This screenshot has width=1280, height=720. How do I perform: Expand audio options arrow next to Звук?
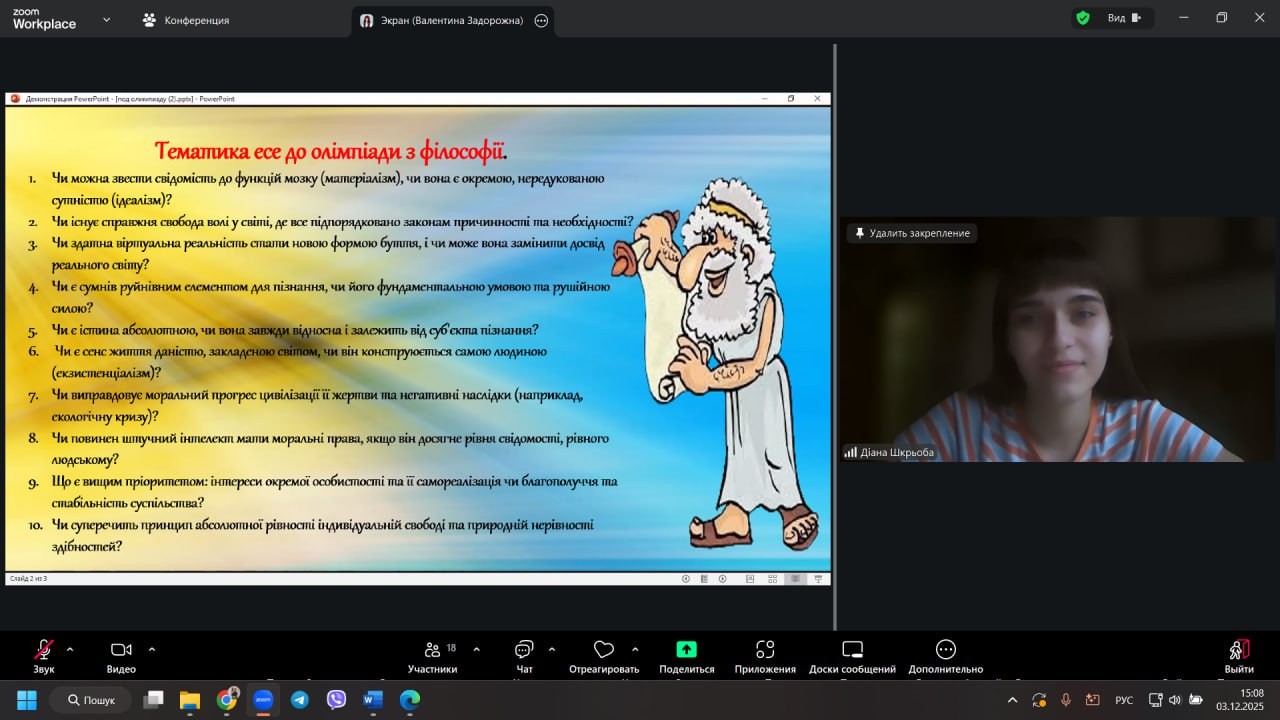tap(70, 649)
